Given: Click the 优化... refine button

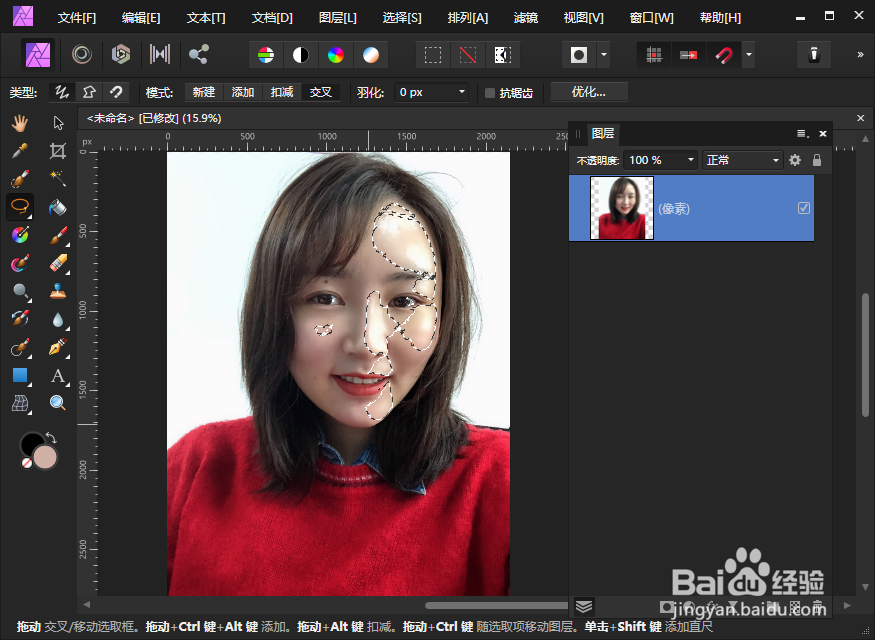Looking at the screenshot, I should (x=589, y=92).
